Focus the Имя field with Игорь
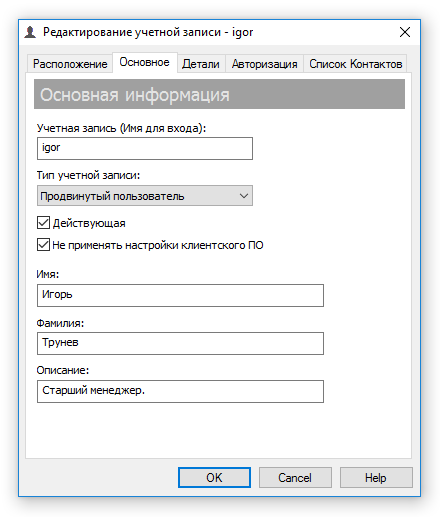The width and height of the screenshot is (440, 517). (180, 295)
